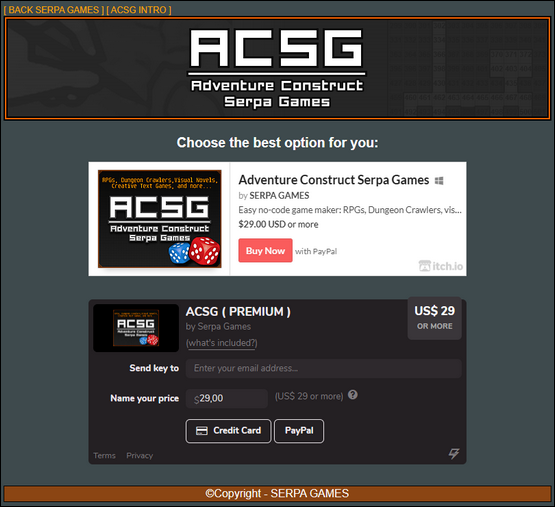Pay with the PayPal button
This screenshot has width=555, height=507.
[x=299, y=431]
